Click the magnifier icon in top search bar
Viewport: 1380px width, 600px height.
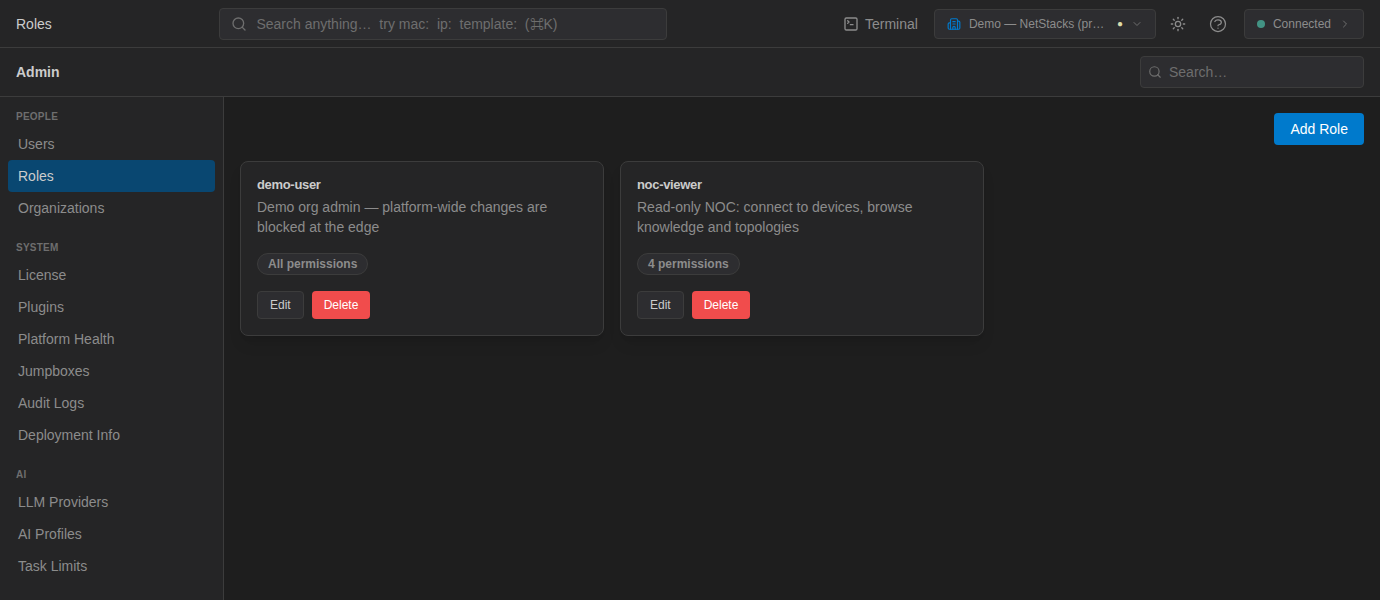coord(239,24)
